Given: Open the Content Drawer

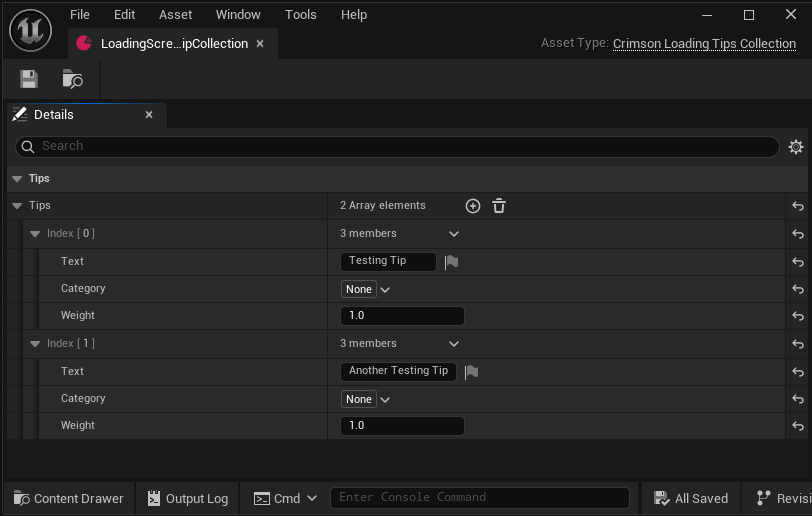Looking at the screenshot, I should (x=68, y=498).
